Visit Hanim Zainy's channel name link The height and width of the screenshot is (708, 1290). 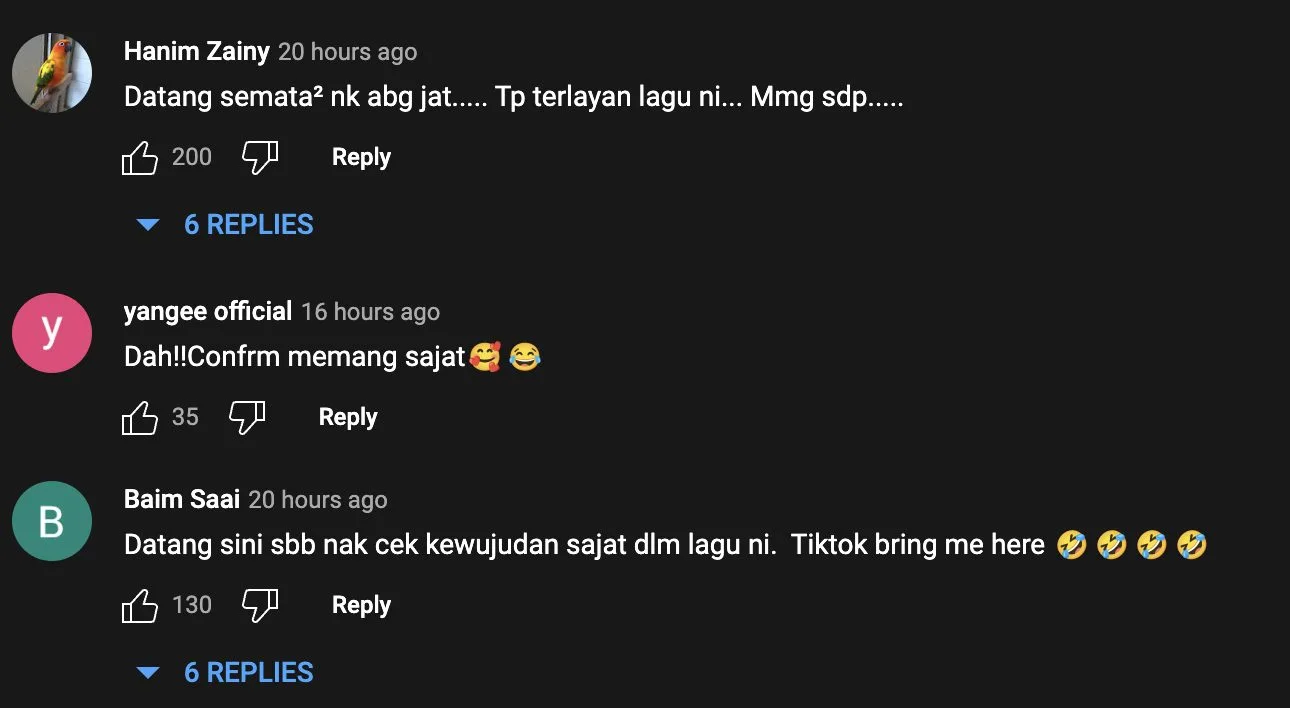196,51
